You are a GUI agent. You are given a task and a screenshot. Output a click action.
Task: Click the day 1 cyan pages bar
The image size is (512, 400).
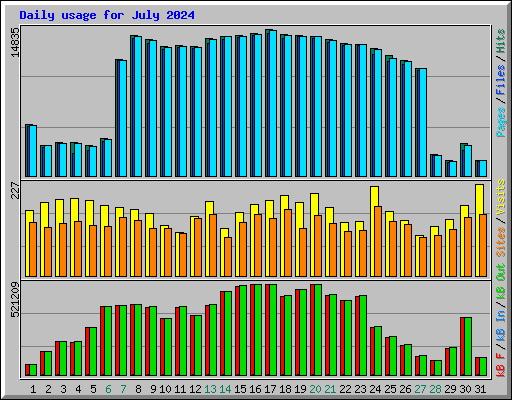click(x=33, y=151)
